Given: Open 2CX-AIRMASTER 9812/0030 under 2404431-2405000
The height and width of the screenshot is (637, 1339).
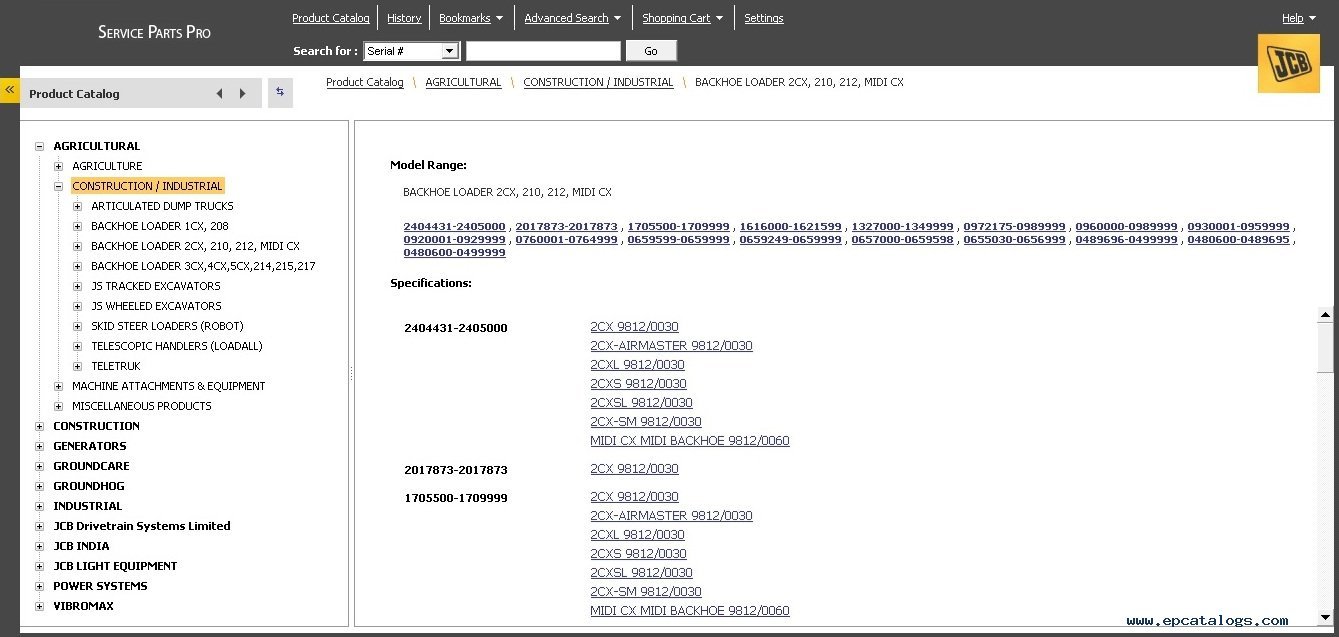Looking at the screenshot, I should point(671,346).
